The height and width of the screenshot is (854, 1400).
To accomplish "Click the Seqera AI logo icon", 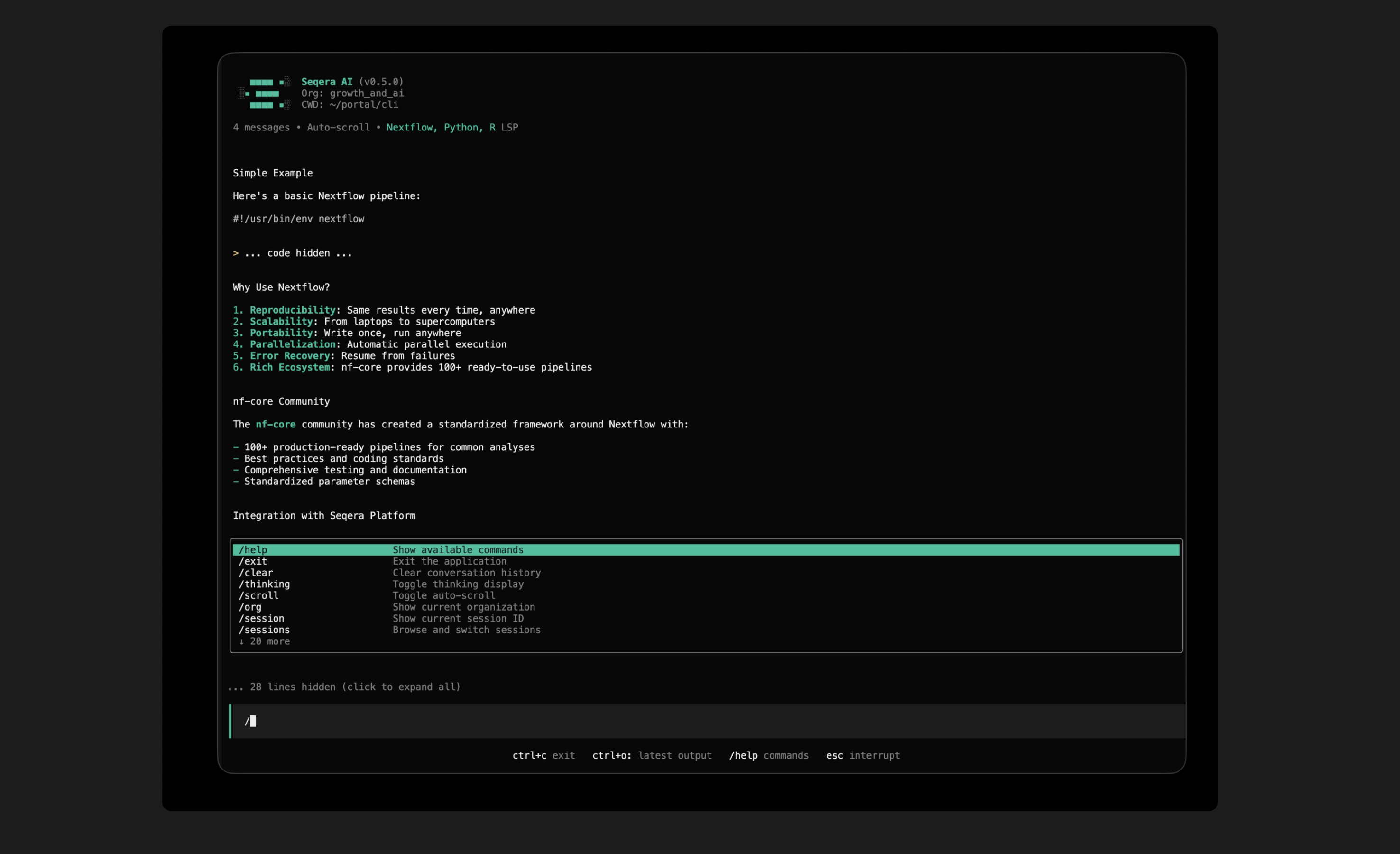I will (x=264, y=93).
